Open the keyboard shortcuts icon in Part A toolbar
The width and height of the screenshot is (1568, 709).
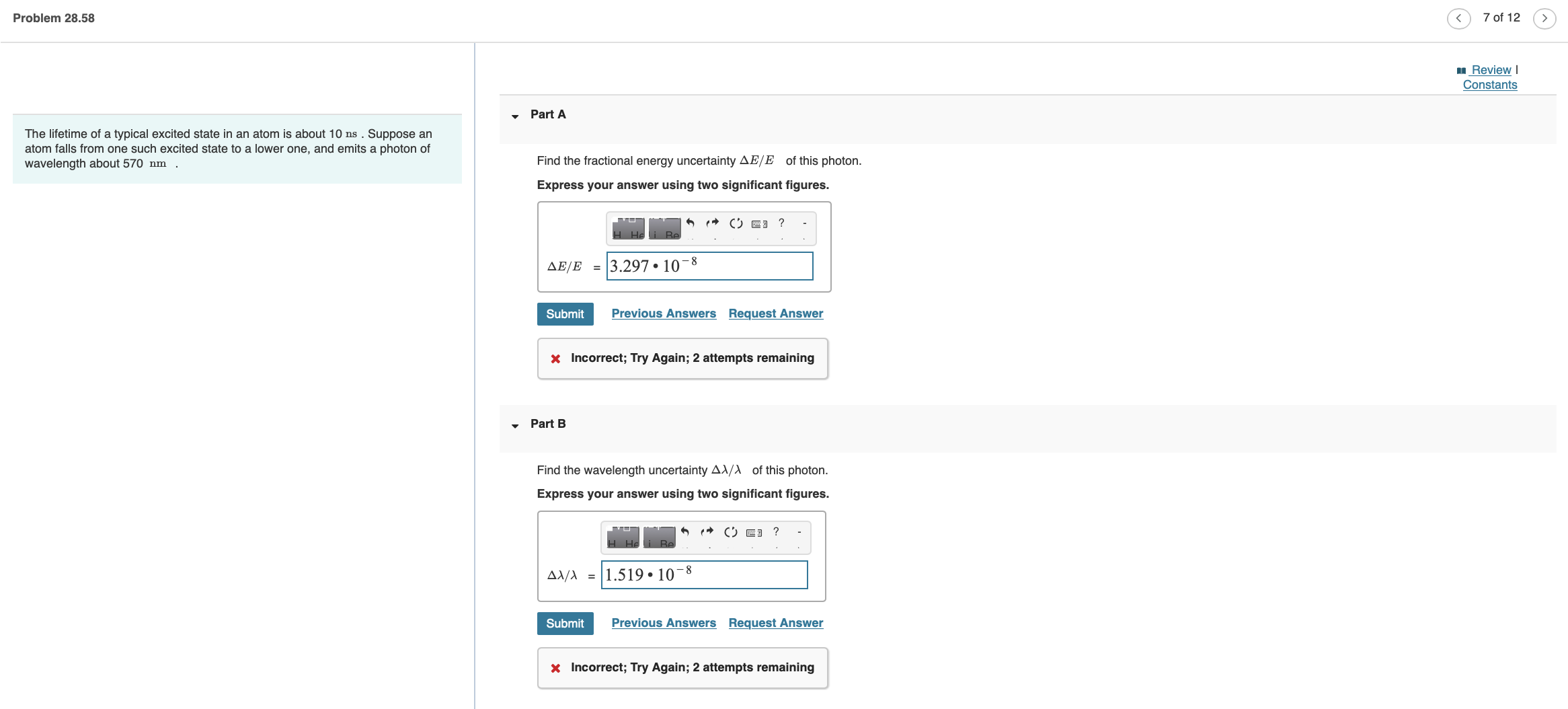(x=758, y=223)
